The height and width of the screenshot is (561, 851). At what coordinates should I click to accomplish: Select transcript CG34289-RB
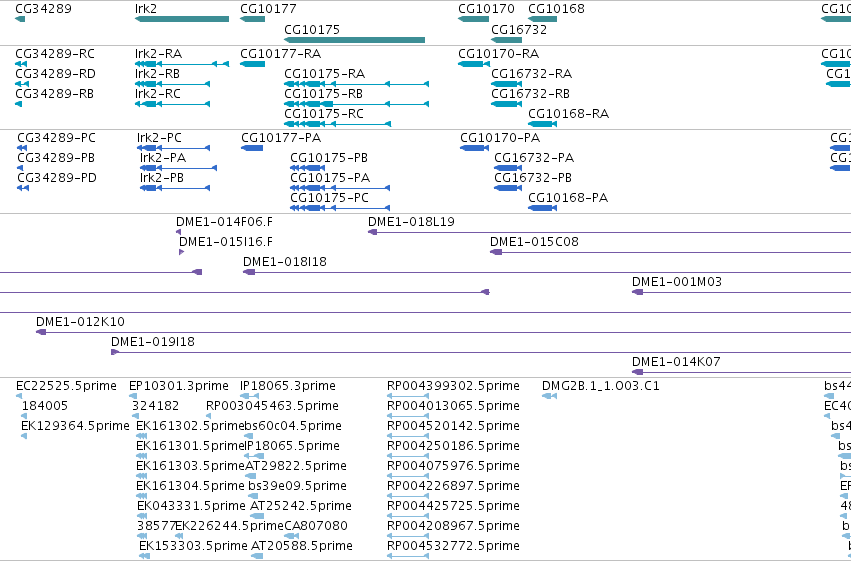[x=19, y=104]
